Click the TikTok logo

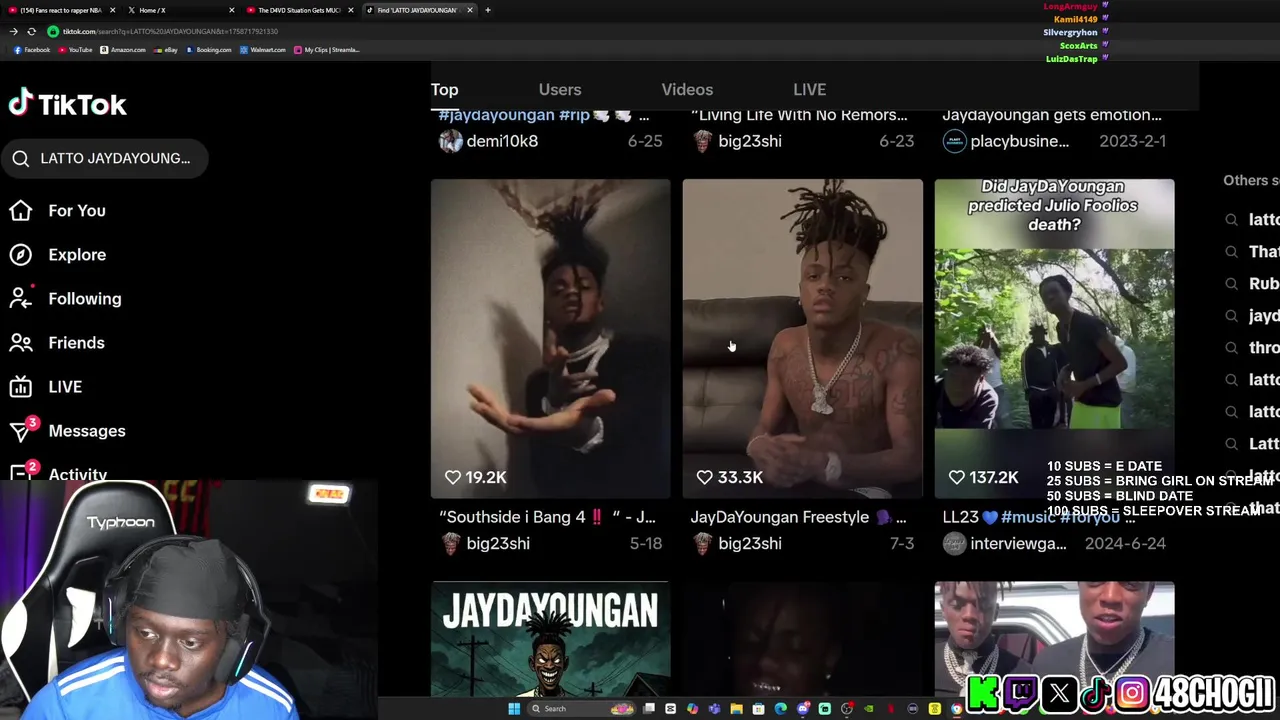[x=67, y=104]
